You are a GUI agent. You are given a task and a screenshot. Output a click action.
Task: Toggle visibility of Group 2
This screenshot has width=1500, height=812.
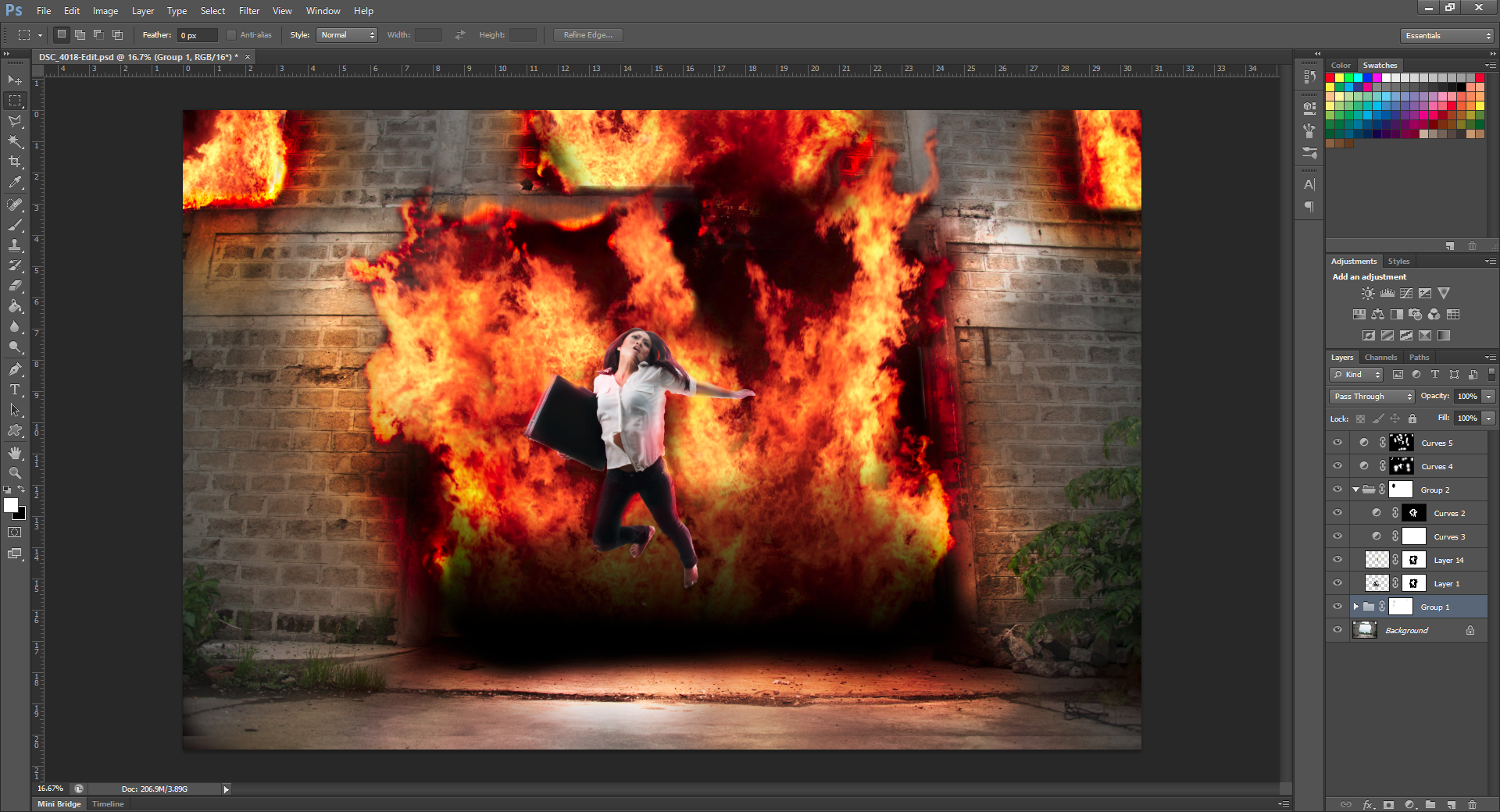(x=1337, y=490)
